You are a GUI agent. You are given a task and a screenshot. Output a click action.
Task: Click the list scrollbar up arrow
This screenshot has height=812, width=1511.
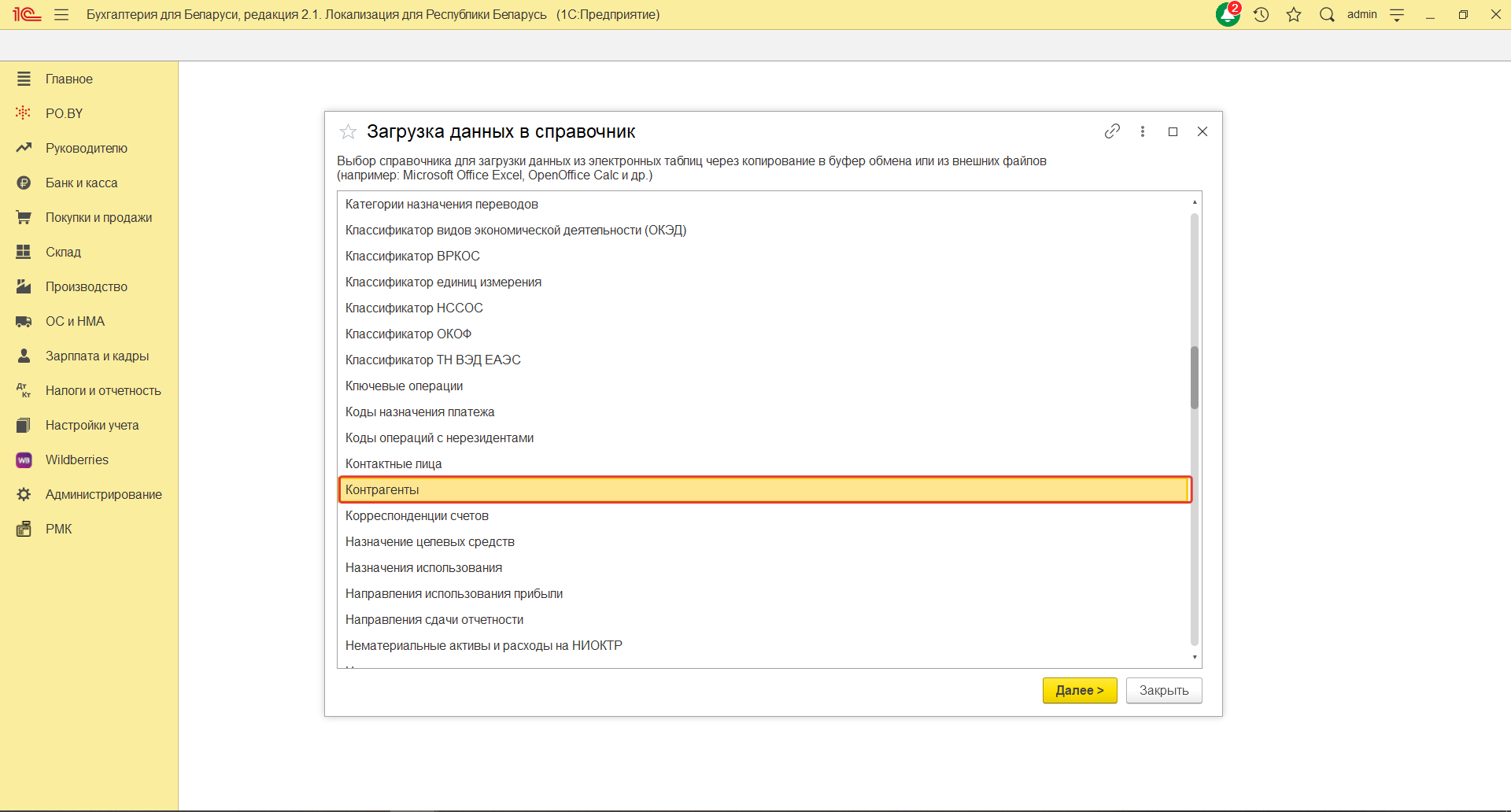pyautogui.click(x=1195, y=202)
